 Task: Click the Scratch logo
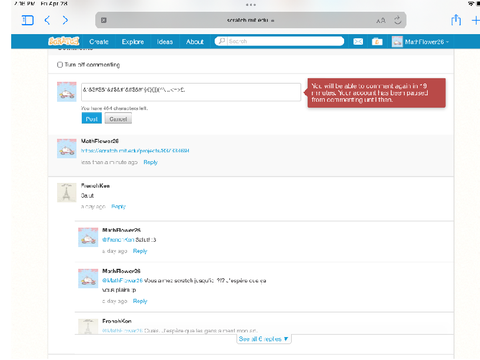[x=64, y=41]
